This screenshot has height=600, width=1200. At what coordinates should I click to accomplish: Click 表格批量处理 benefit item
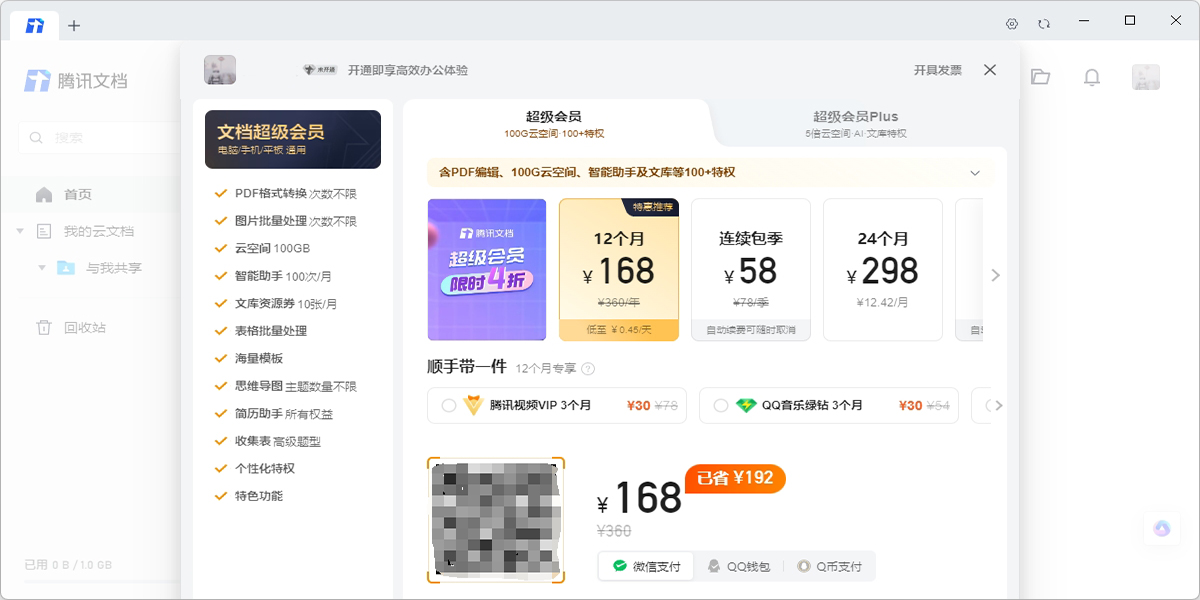pos(261,331)
